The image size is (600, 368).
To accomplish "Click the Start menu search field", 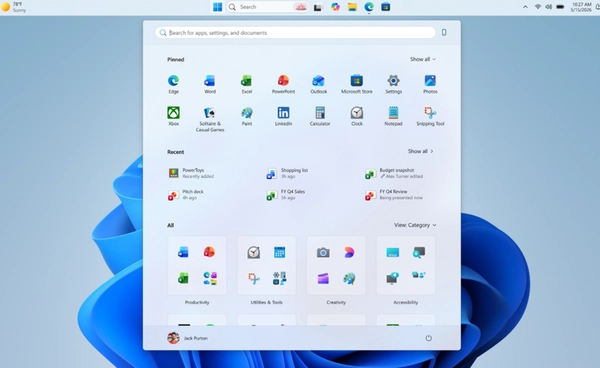I will [x=295, y=33].
